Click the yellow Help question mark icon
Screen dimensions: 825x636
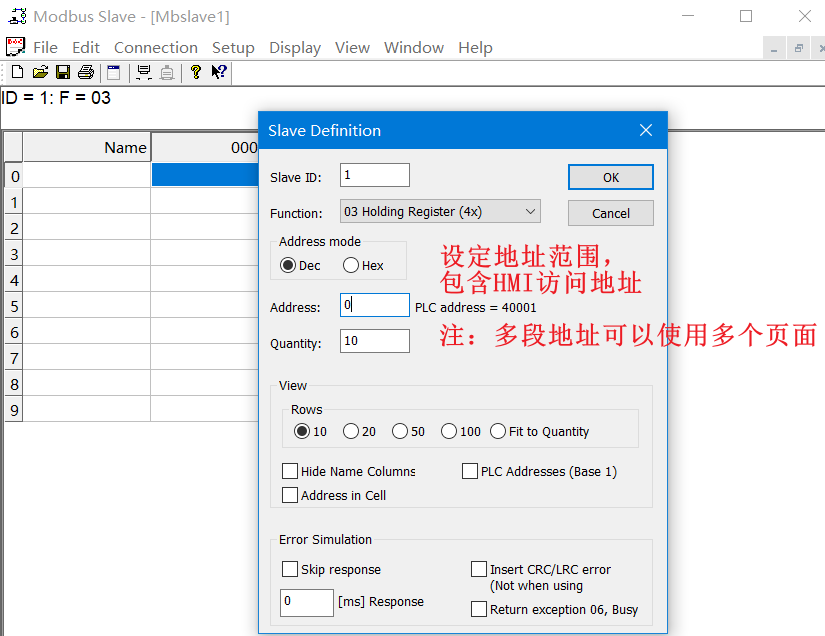pos(196,72)
